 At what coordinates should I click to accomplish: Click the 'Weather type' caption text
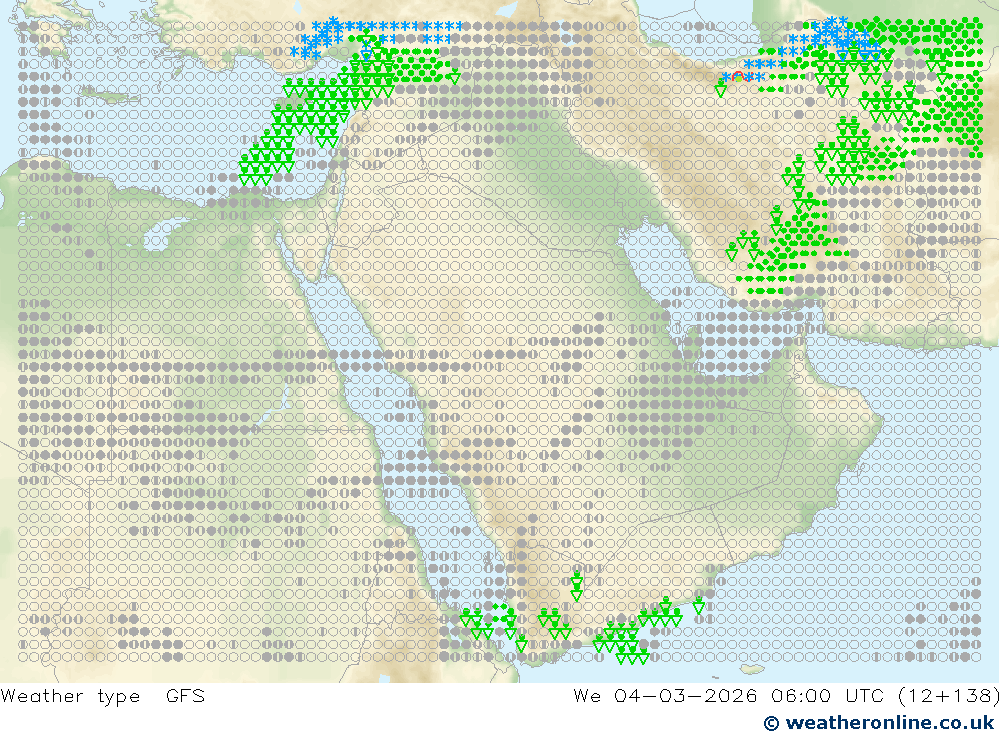point(70,697)
